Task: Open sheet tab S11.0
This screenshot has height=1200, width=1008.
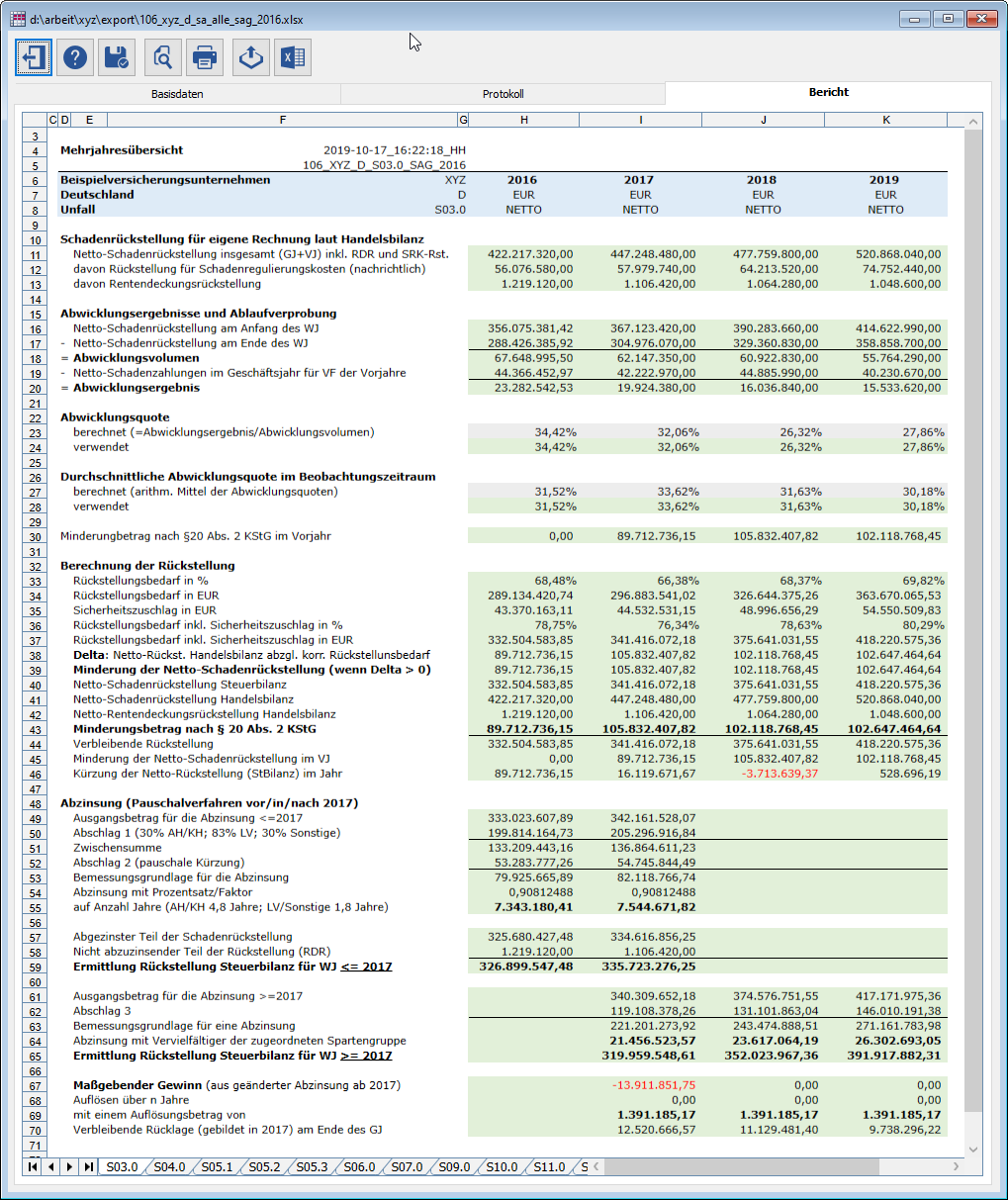Action: [x=549, y=1167]
